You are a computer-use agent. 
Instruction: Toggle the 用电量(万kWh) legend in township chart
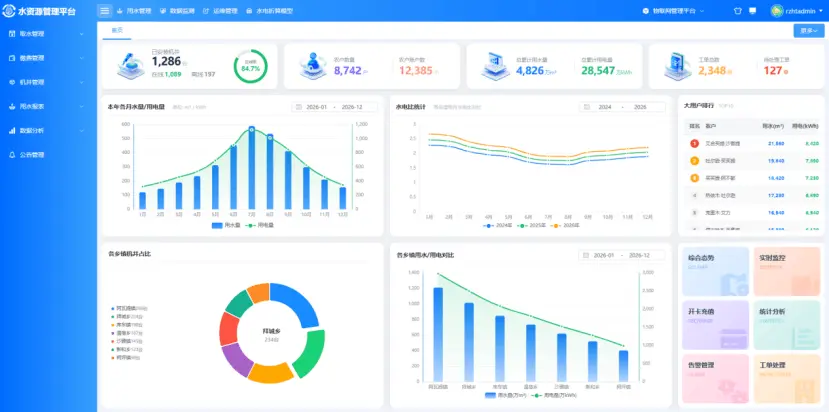[554, 395]
